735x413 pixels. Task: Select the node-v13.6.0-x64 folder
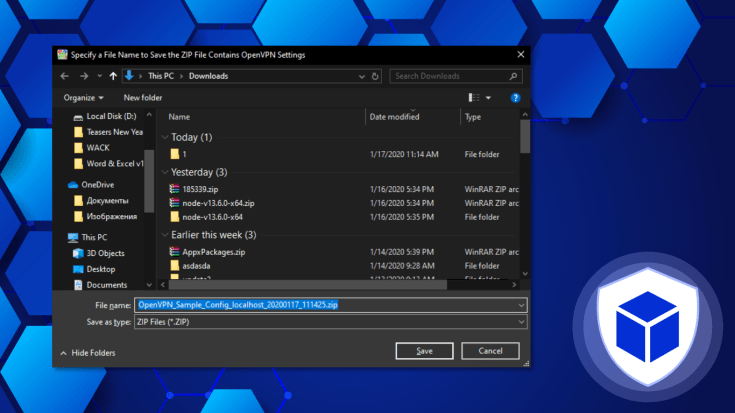[205, 216]
